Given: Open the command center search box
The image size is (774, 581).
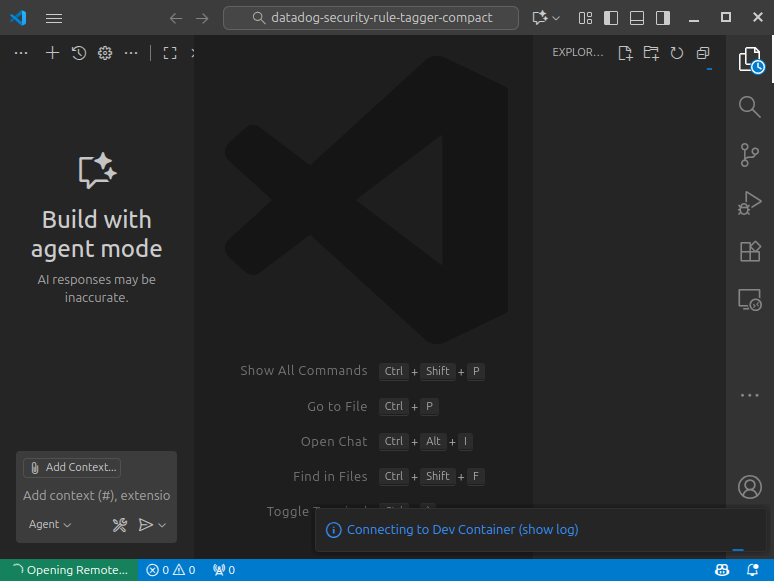Looking at the screenshot, I should pos(371,18).
